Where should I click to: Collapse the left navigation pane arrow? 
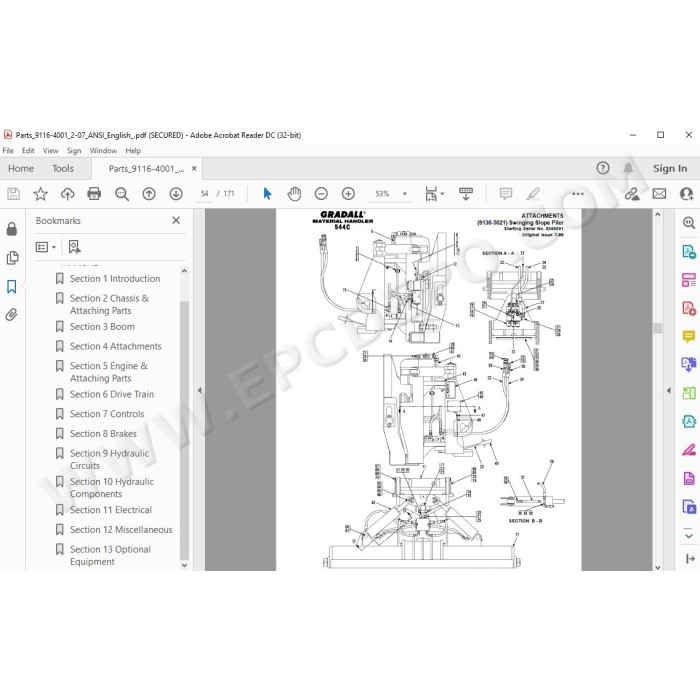coord(199,390)
